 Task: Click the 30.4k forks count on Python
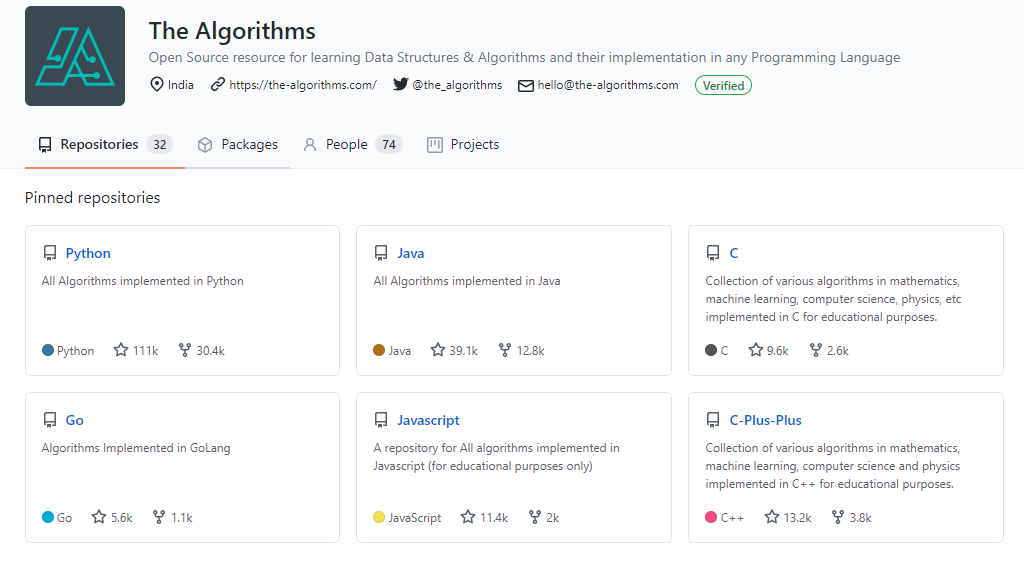(x=210, y=351)
